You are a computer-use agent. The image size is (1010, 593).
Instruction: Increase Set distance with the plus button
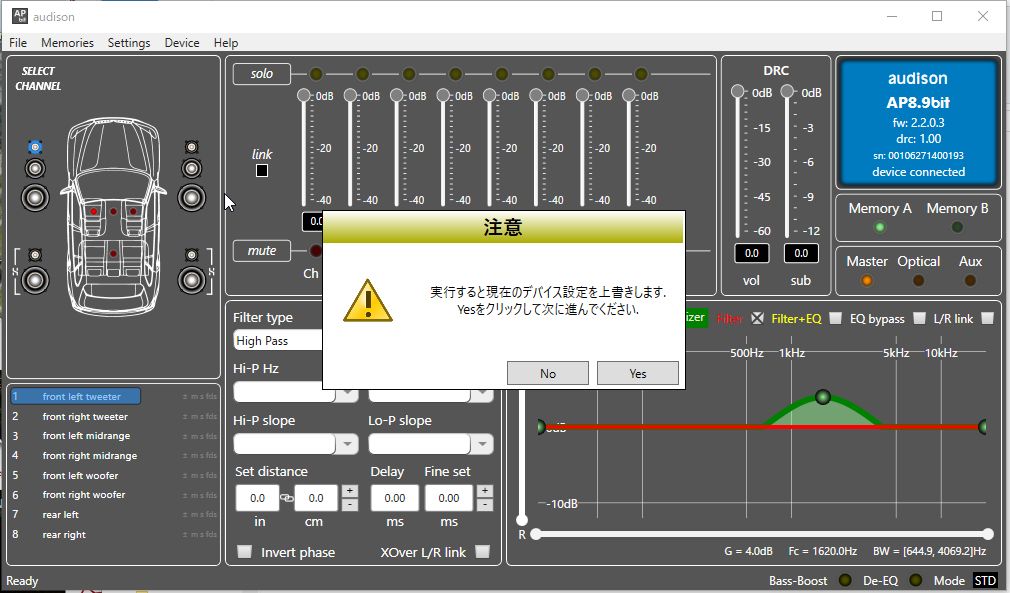[x=349, y=491]
